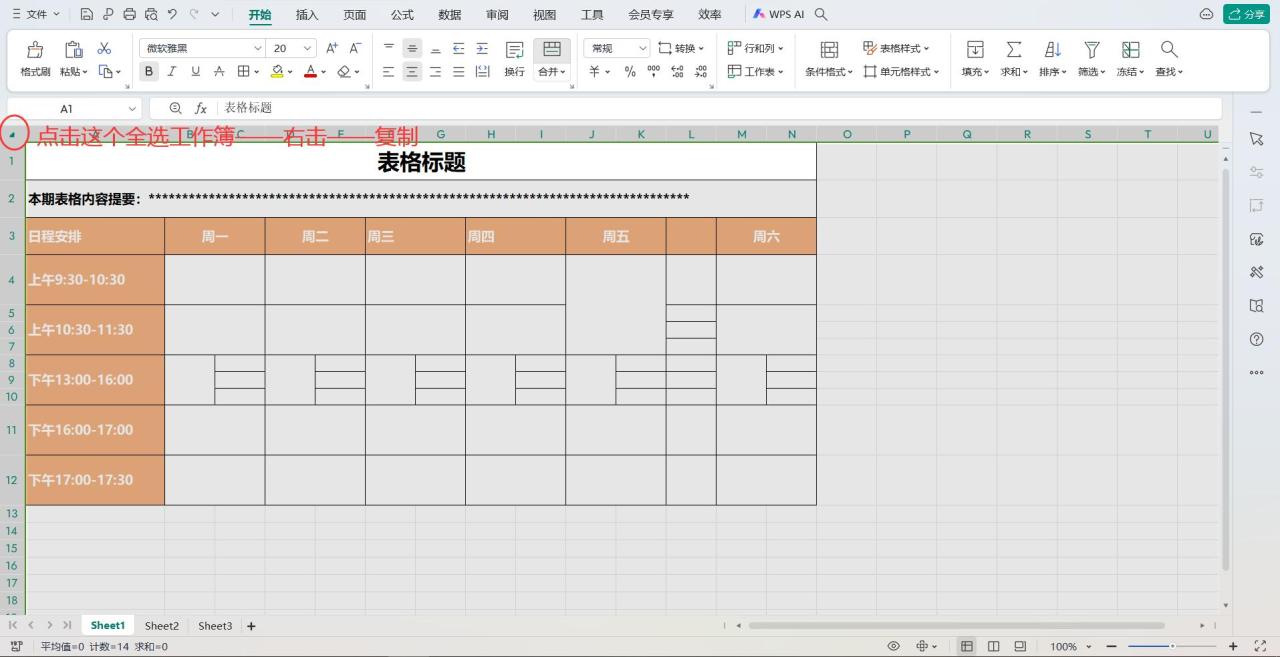Open the borders dropdown arrow

(256, 72)
